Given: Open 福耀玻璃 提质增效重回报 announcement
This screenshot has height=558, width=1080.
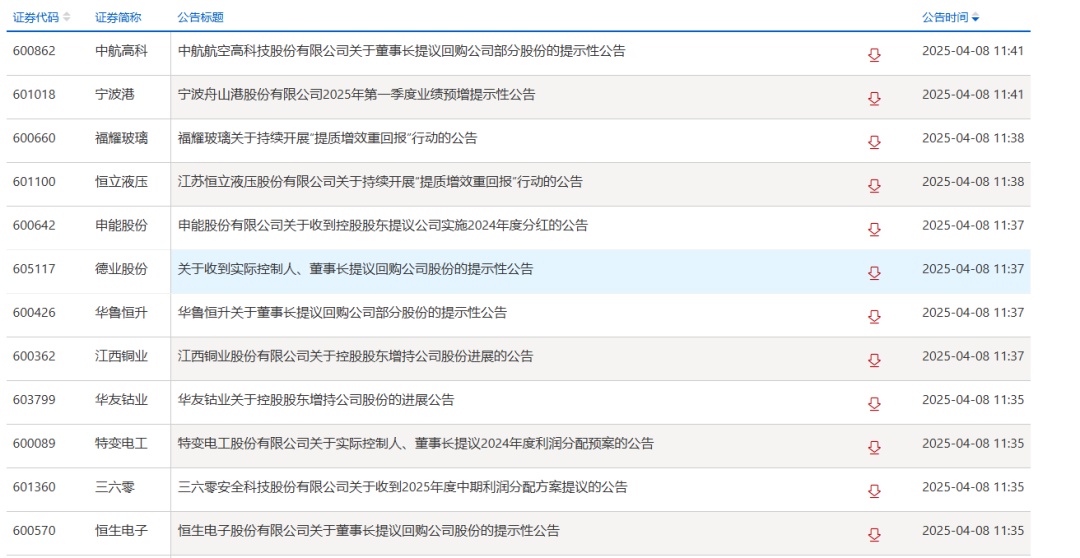Looking at the screenshot, I should click(x=327, y=138).
